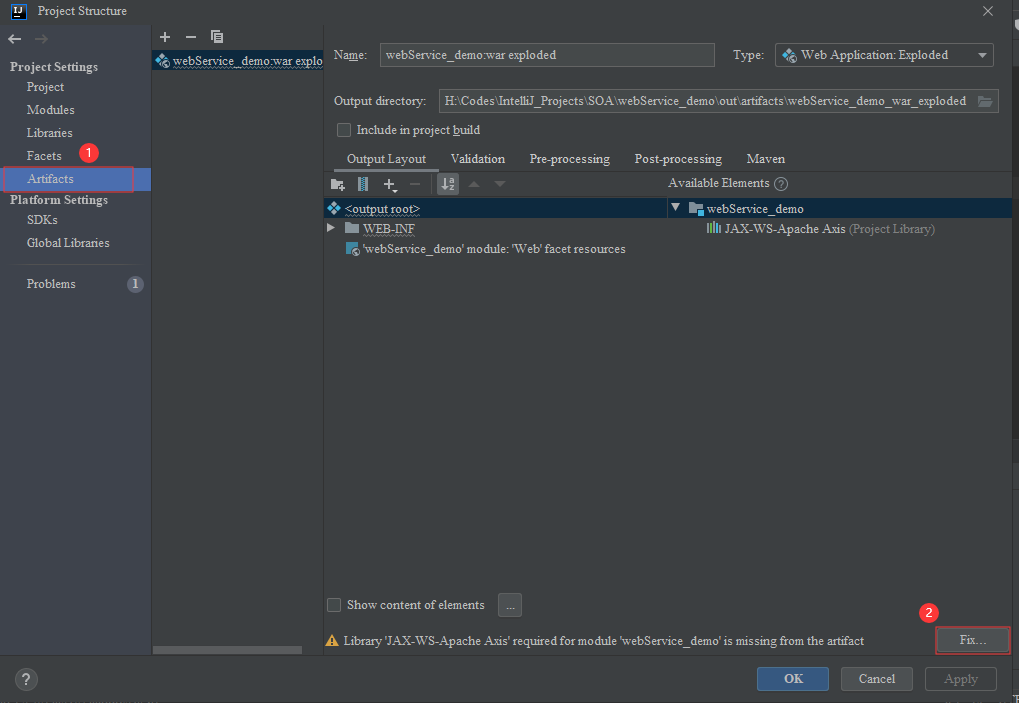Screen dimensions: 1019x703
Task: Copy the selected artifact
Action: tap(217, 37)
